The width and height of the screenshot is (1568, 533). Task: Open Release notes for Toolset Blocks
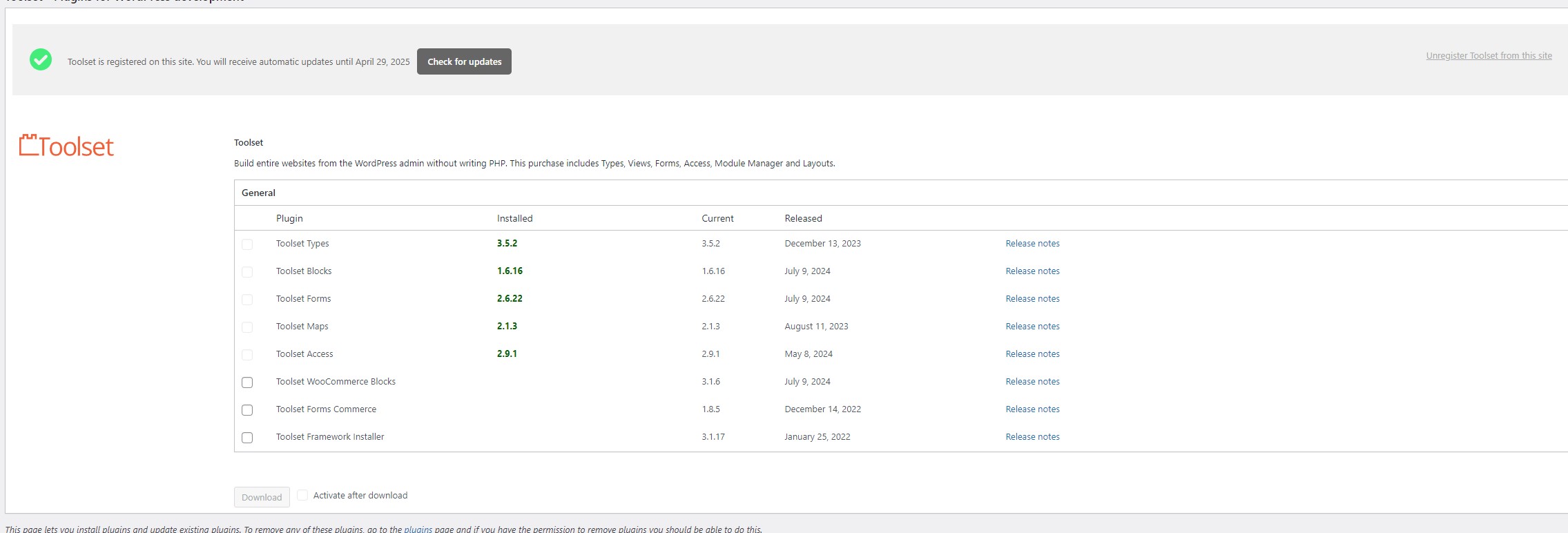click(x=1032, y=271)
